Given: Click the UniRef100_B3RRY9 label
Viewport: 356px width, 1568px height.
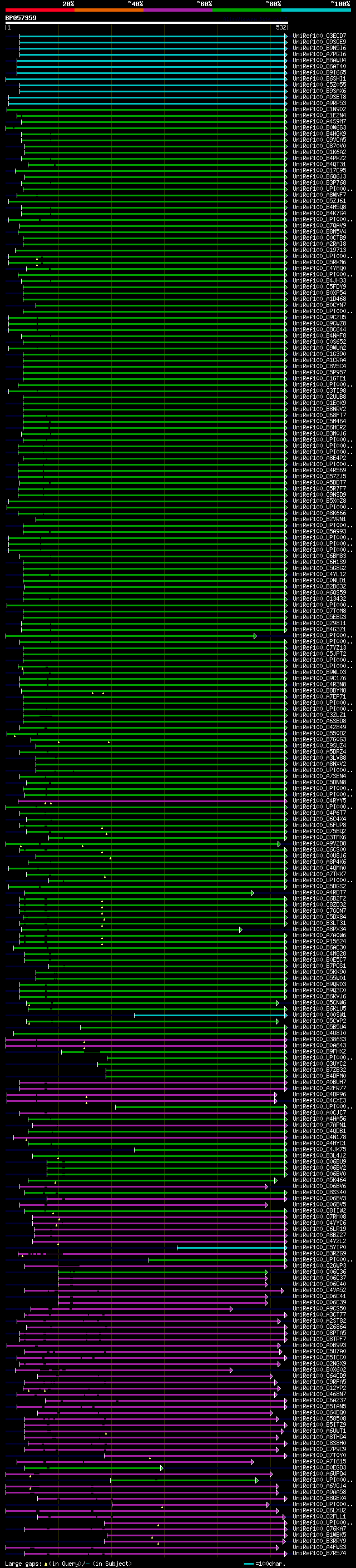Looking at the screenshot, I should pos(319,1540).
